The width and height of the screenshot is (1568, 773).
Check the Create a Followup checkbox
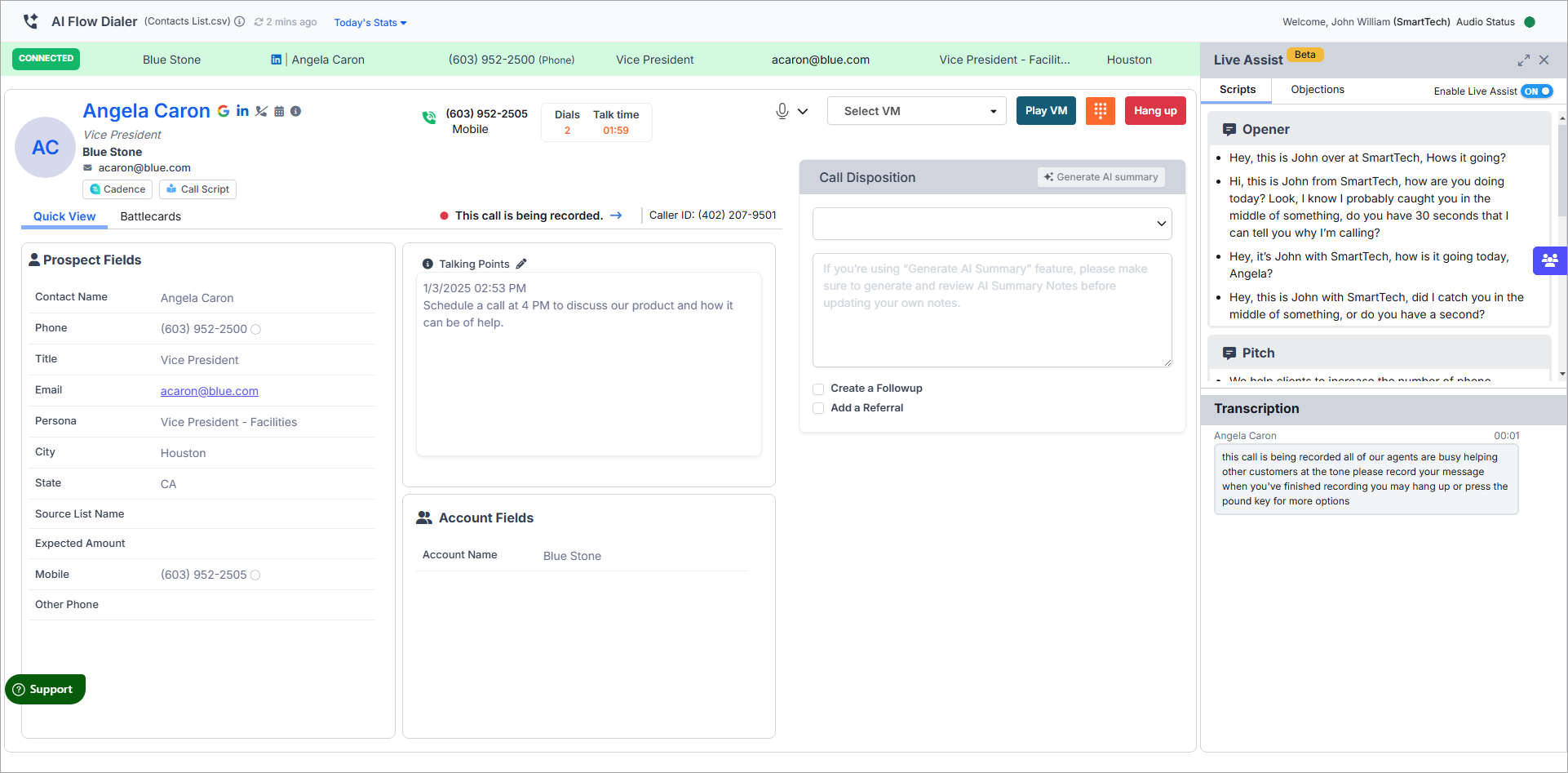[818, 389]
